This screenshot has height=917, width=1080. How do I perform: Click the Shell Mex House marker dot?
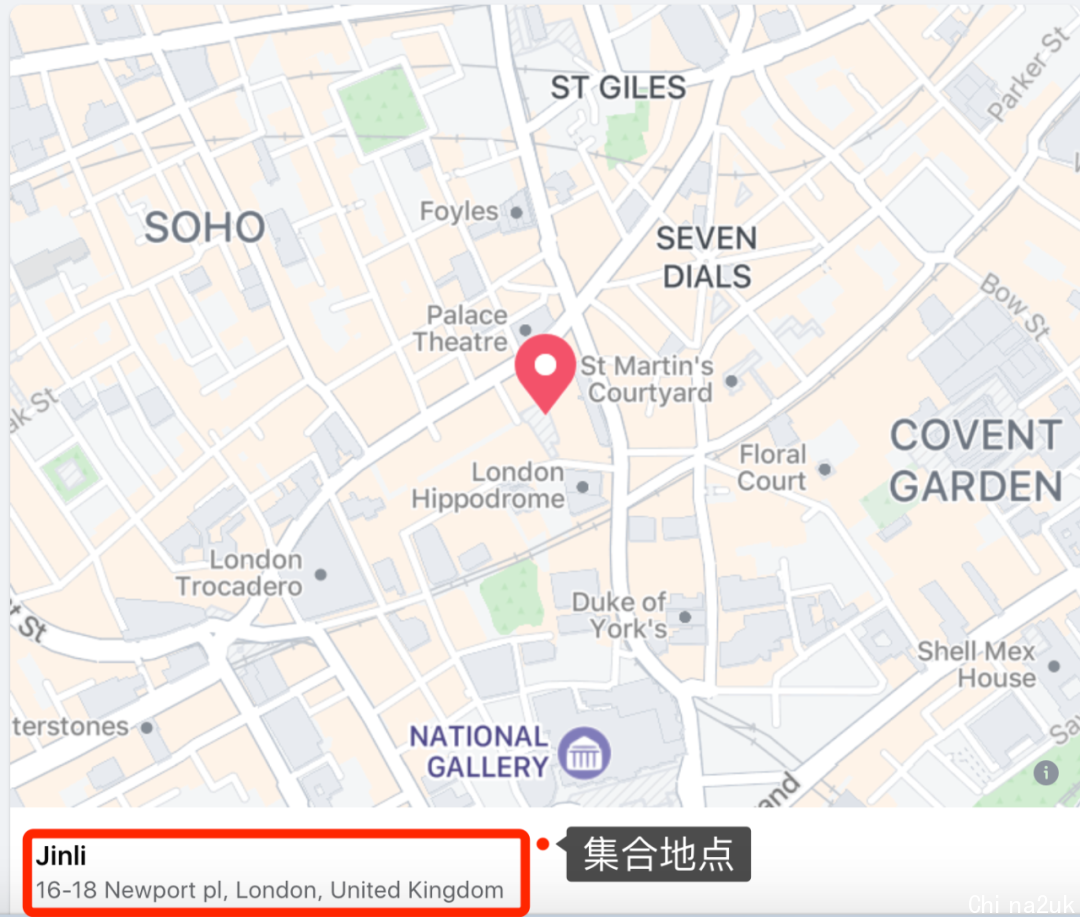click(x=1054, y=666)
